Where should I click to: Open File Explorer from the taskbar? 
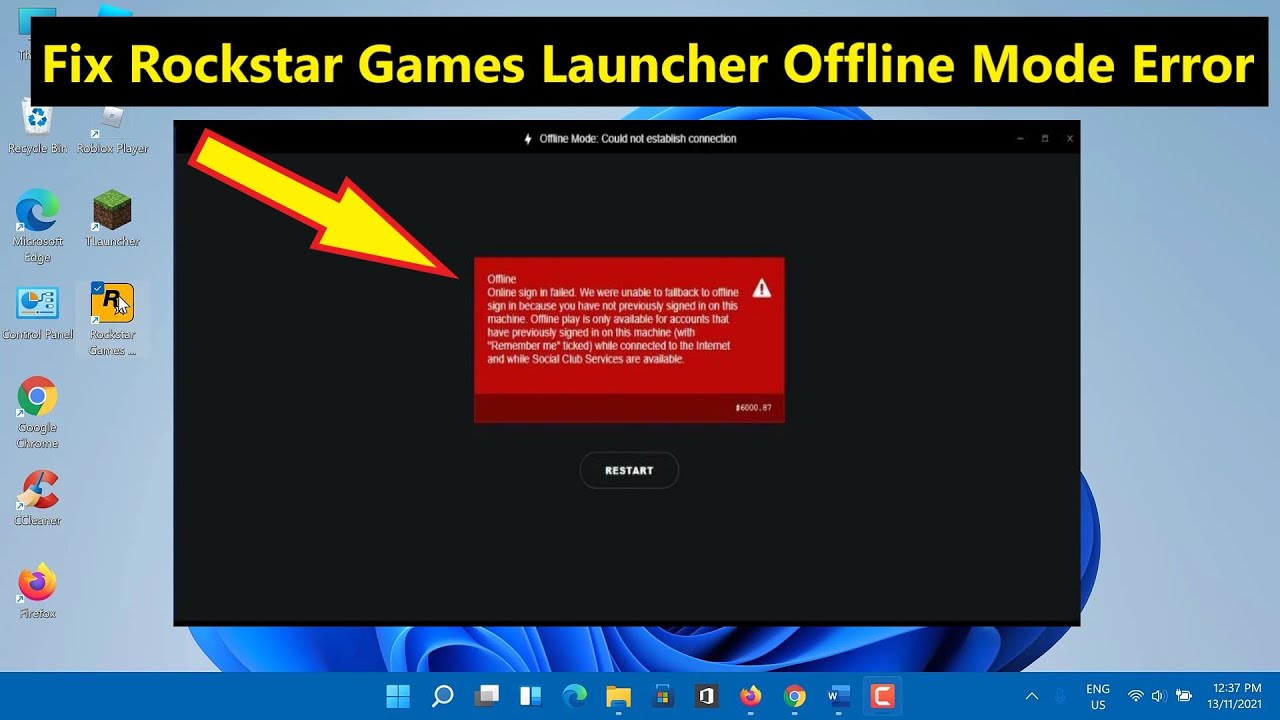619,696
